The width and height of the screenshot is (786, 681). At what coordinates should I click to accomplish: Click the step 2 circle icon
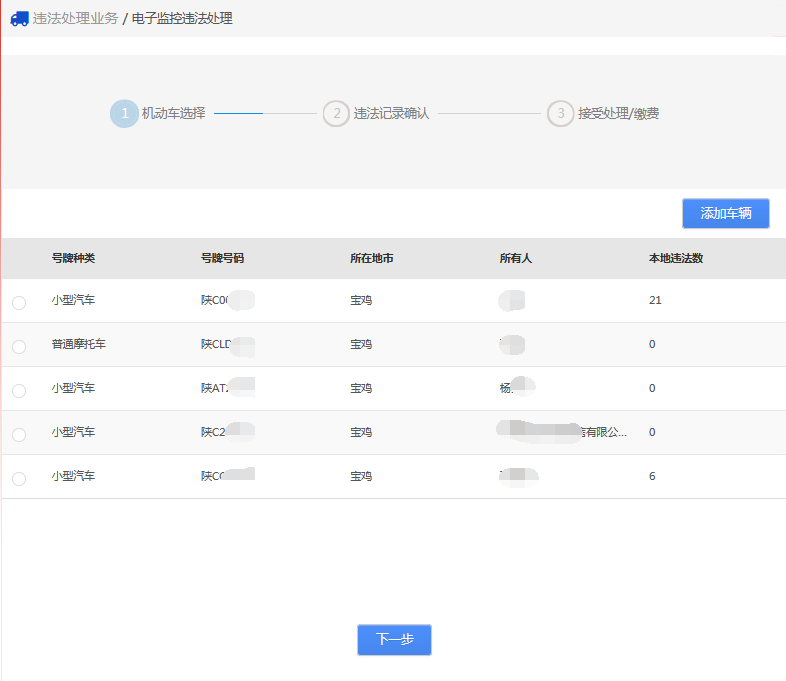(336, 114)
